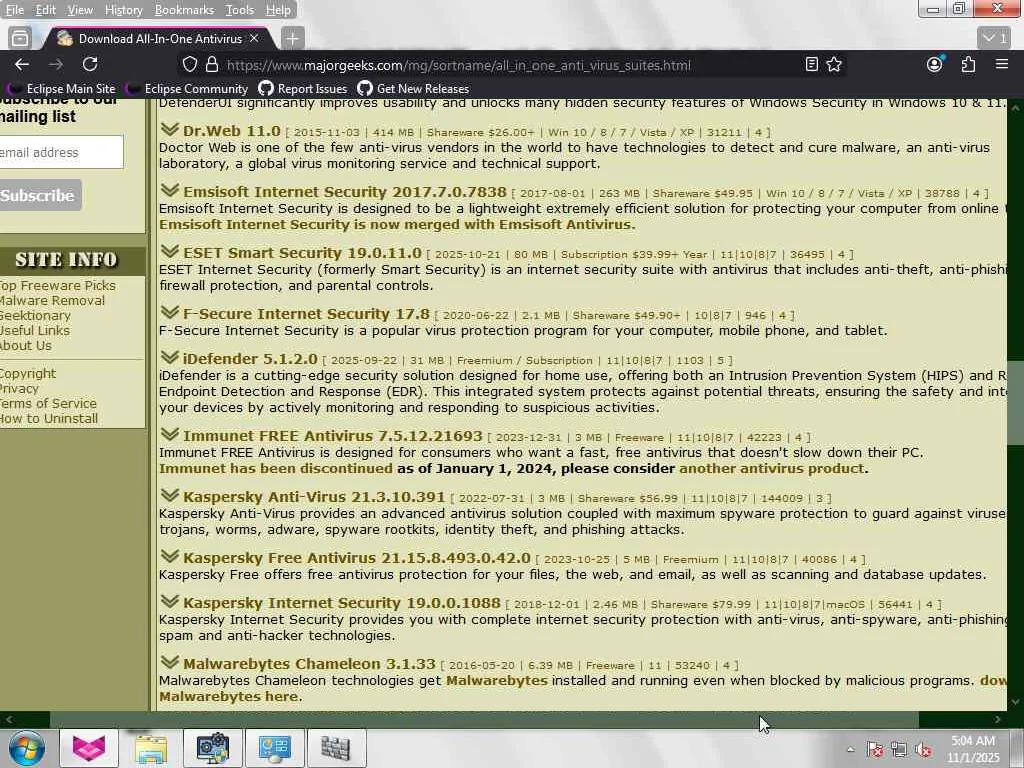Open Dr.Web 11.0 download page link
Image resolution: width=1024 pixels, height=768 pixels.
coord(231,131)
